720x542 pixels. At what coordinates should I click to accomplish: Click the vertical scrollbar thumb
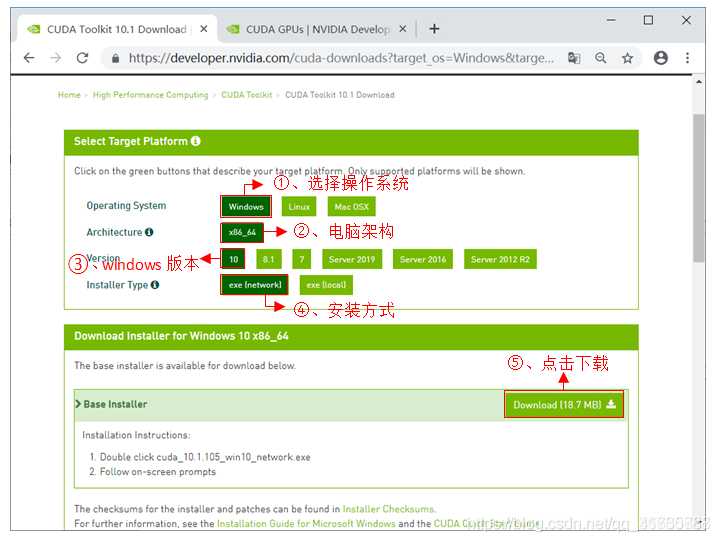pyautogui.click(x=699, y=188)
